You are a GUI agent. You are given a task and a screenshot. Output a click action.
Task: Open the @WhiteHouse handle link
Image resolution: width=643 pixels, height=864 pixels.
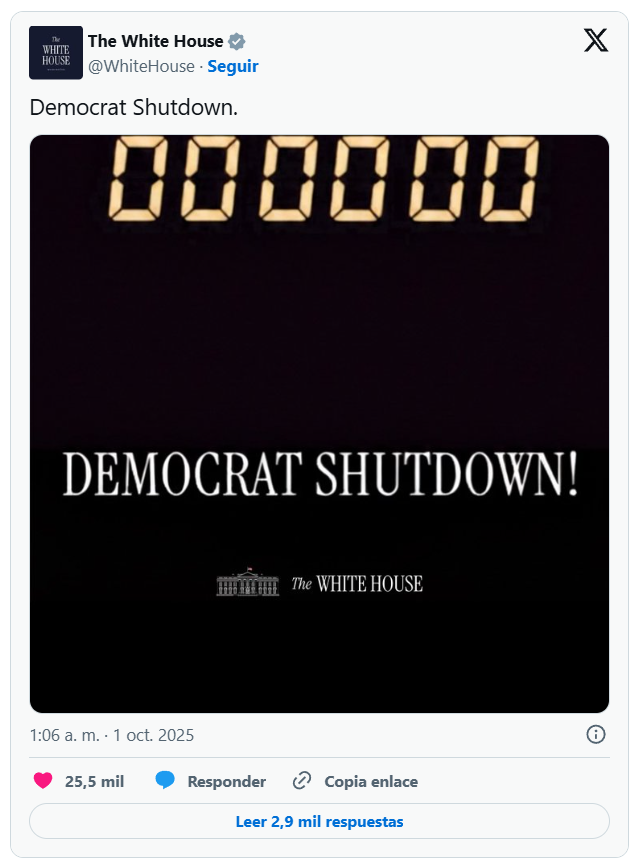141,66
